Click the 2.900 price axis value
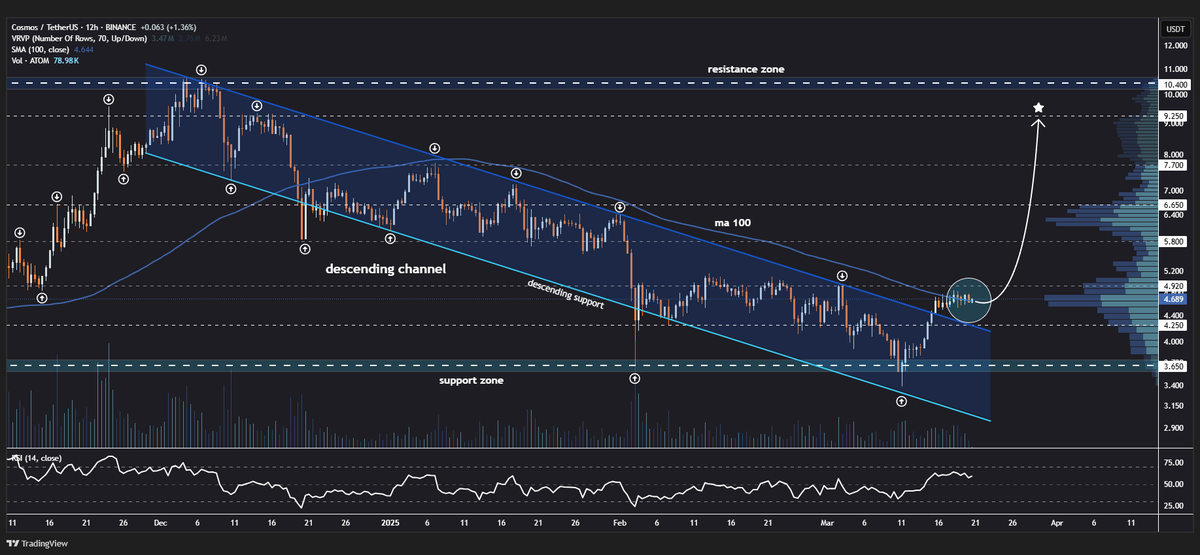 coord(1173,427)
